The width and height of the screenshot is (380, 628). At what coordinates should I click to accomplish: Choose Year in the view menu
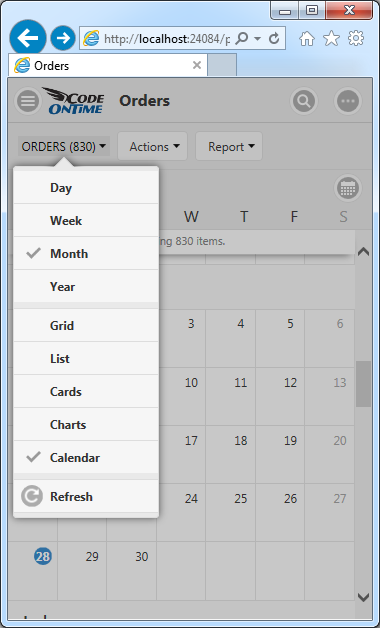tap(86, 286)
